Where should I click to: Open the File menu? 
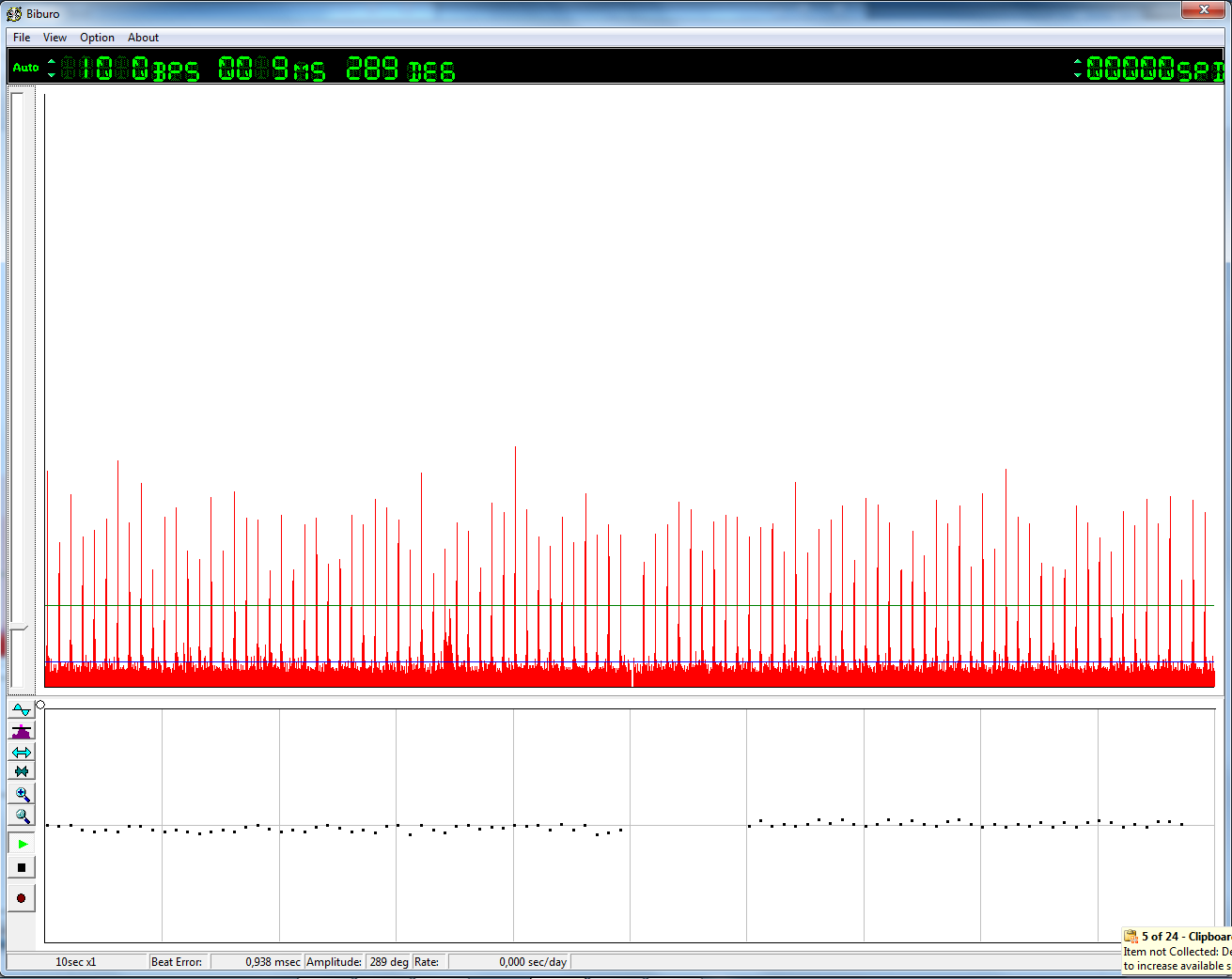click(22, 38)
